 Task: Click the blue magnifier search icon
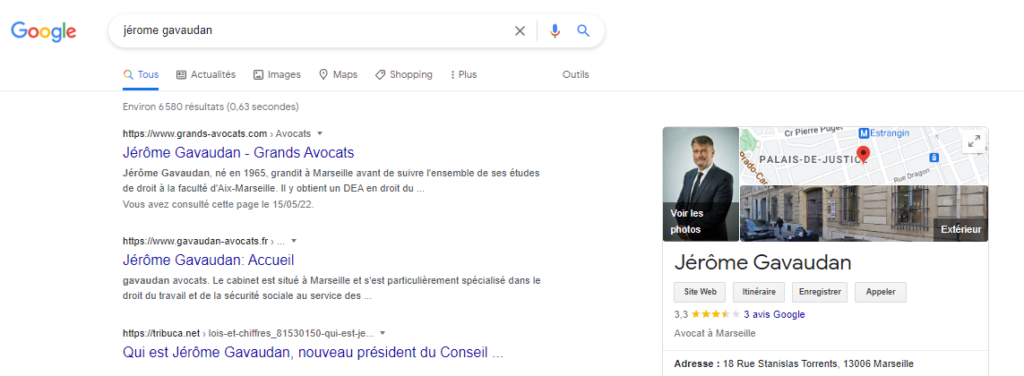pyautogui.click(x=583, y=31)
